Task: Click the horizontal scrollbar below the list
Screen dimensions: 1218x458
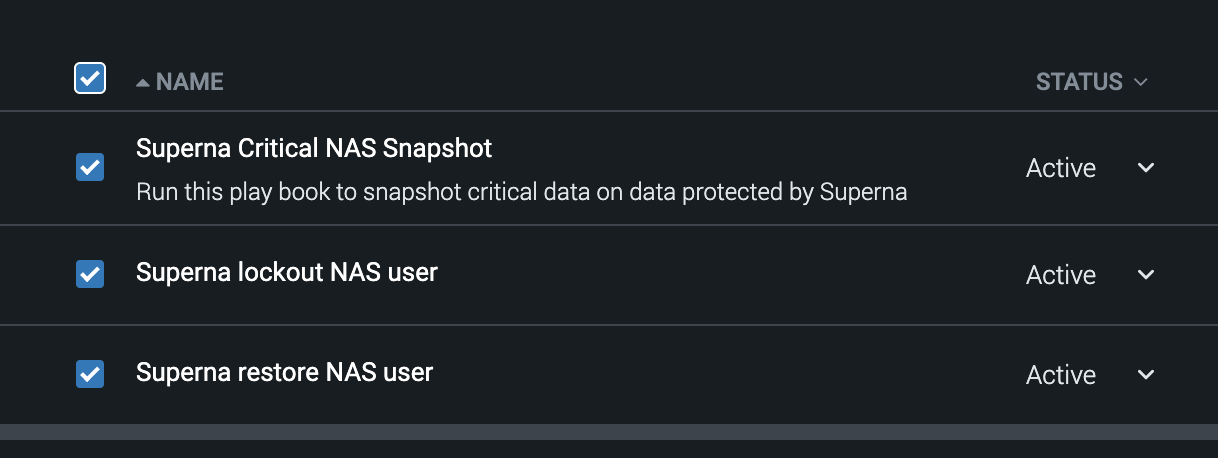Action: pyautogui.click(x=609, y=432)
